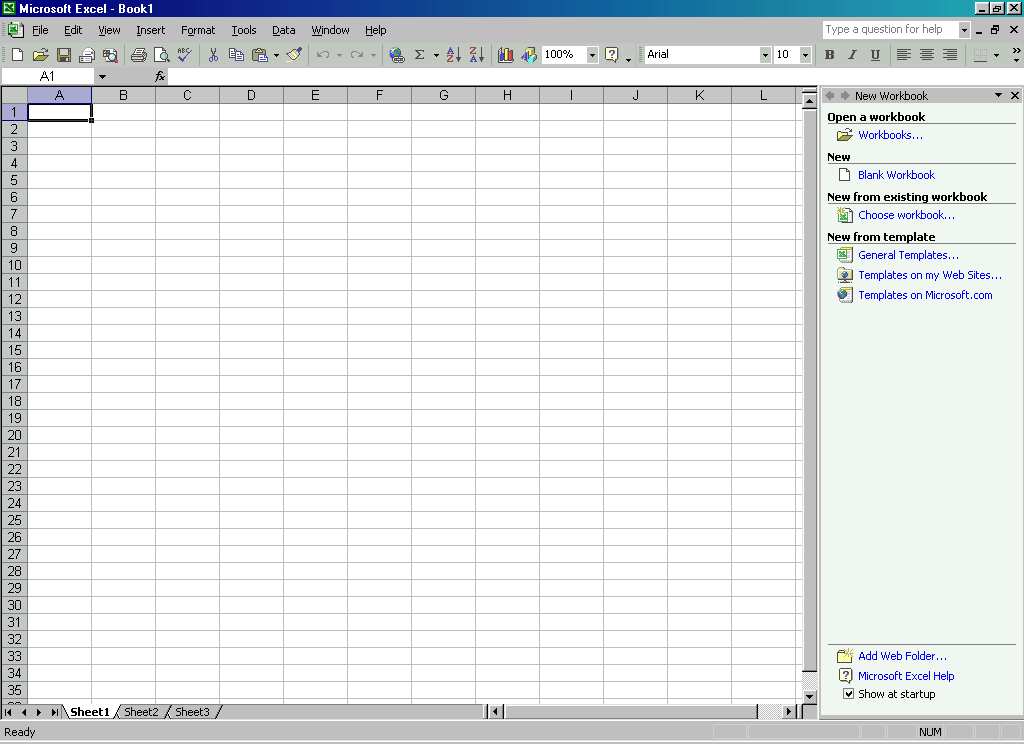Toggle Italic formatting button

[x=852, y=55]
